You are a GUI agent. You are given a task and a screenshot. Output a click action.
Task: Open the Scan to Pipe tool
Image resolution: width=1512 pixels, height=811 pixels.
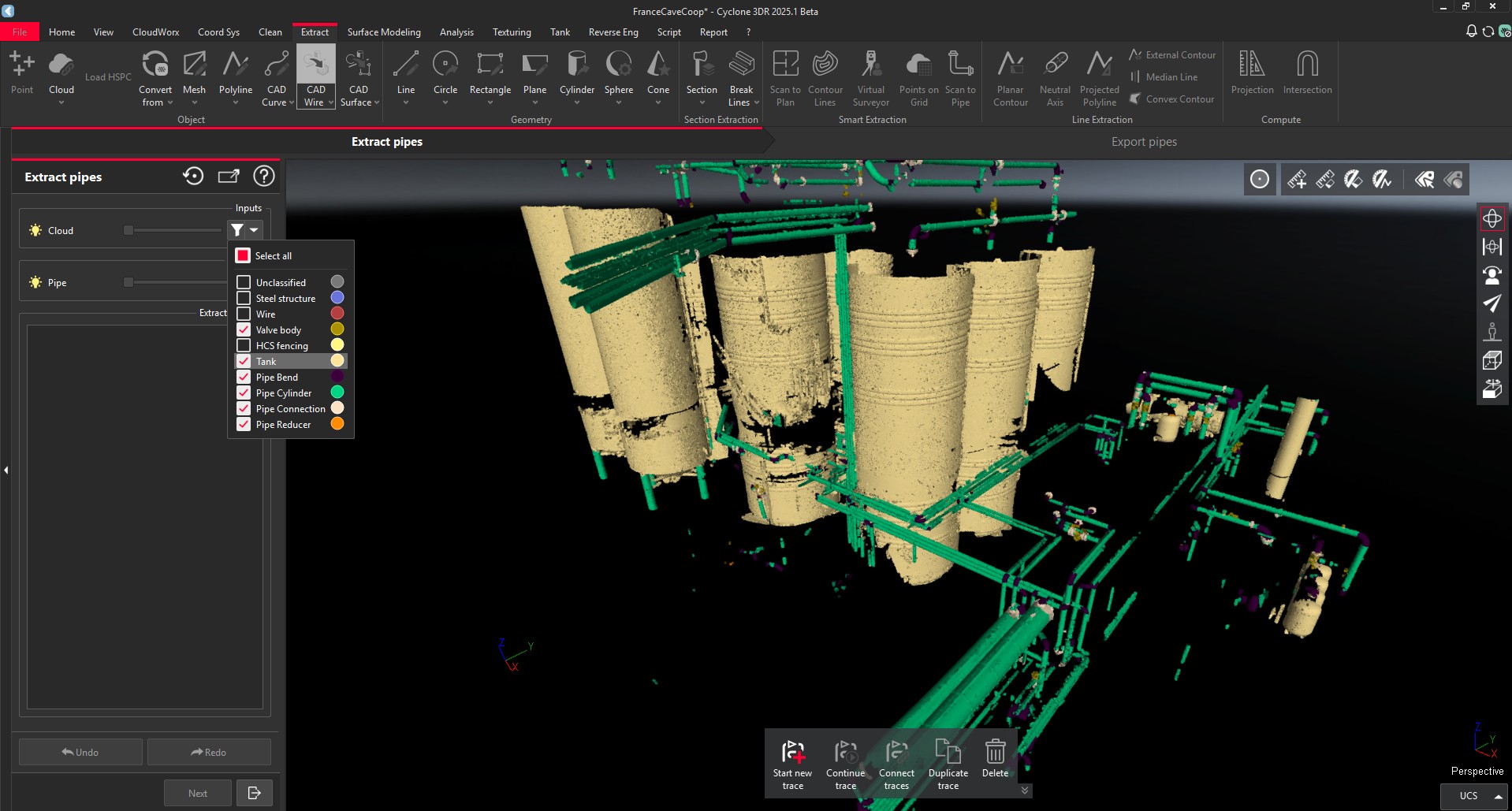click(960, 75)
